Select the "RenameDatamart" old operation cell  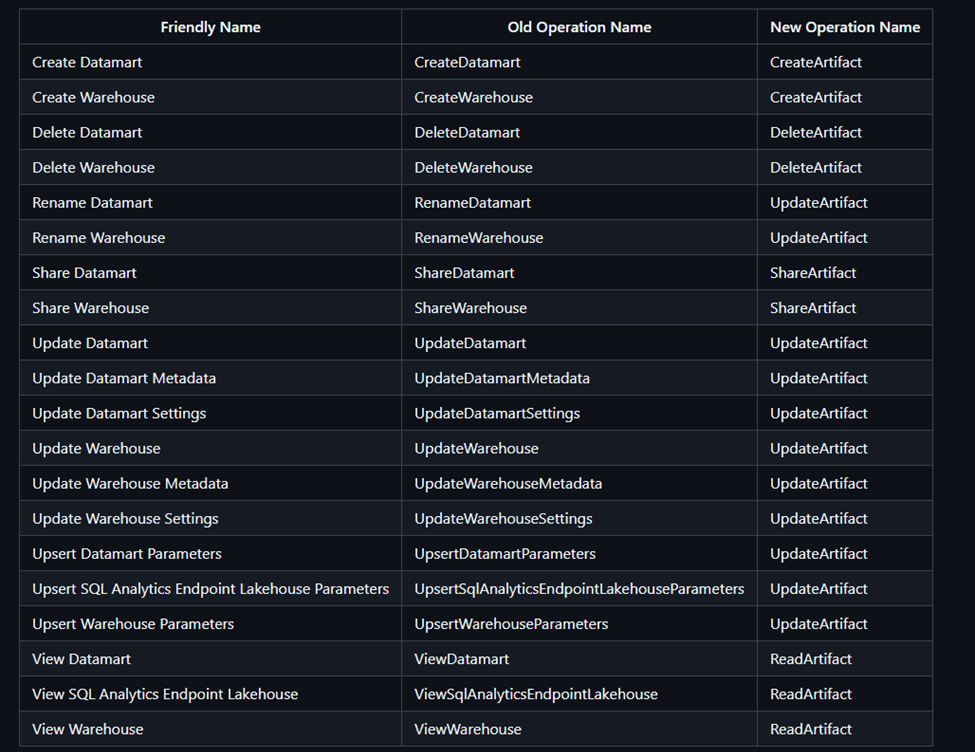472,202
